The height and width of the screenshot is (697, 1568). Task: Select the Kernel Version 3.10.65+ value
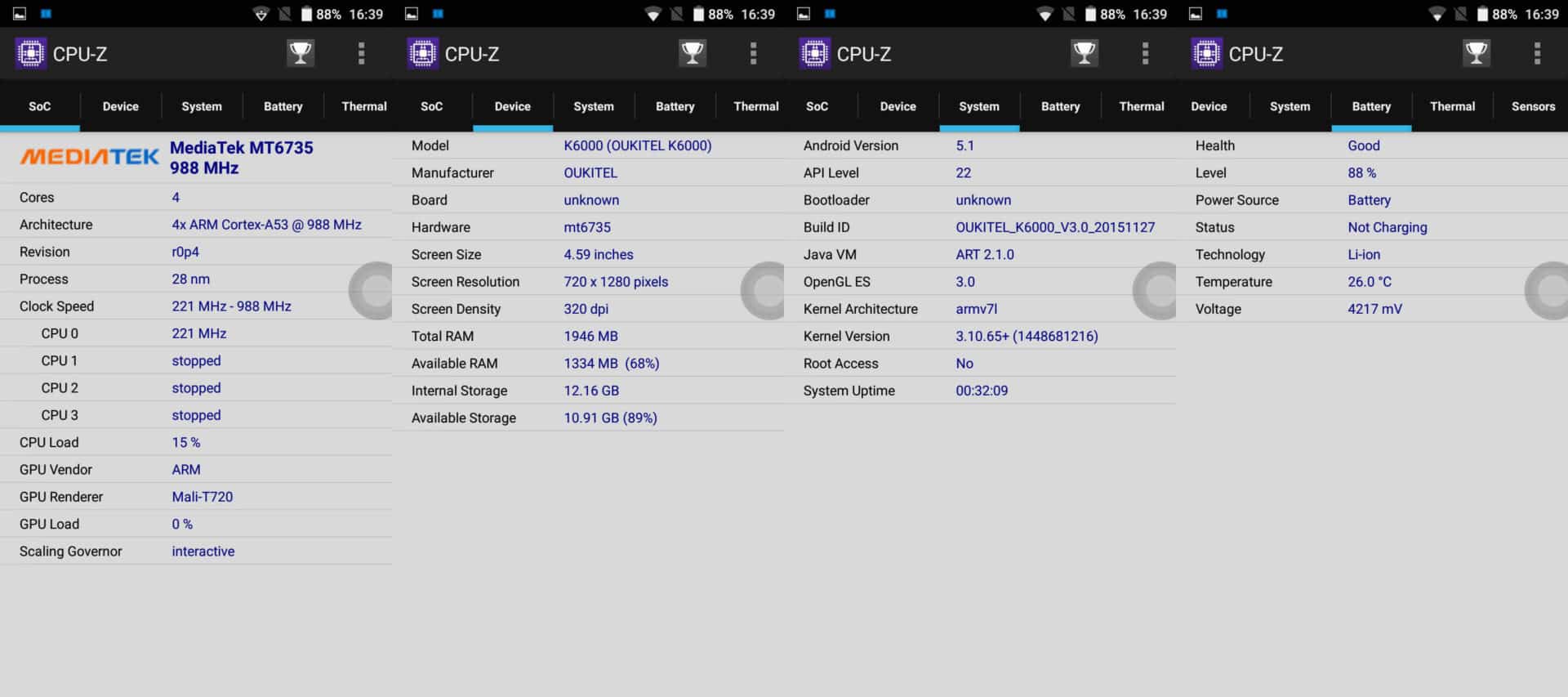click(1027, 336)
